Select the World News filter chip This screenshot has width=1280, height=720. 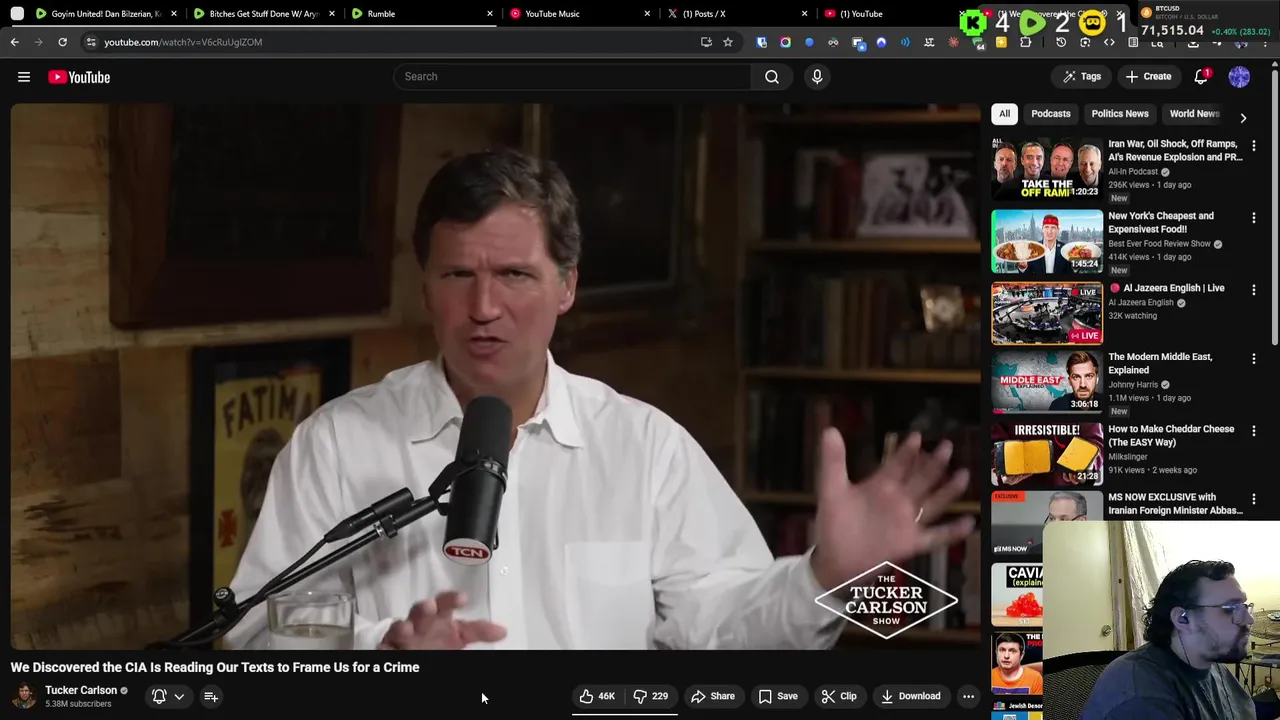pyautogui.click(x=1194, y=114)
